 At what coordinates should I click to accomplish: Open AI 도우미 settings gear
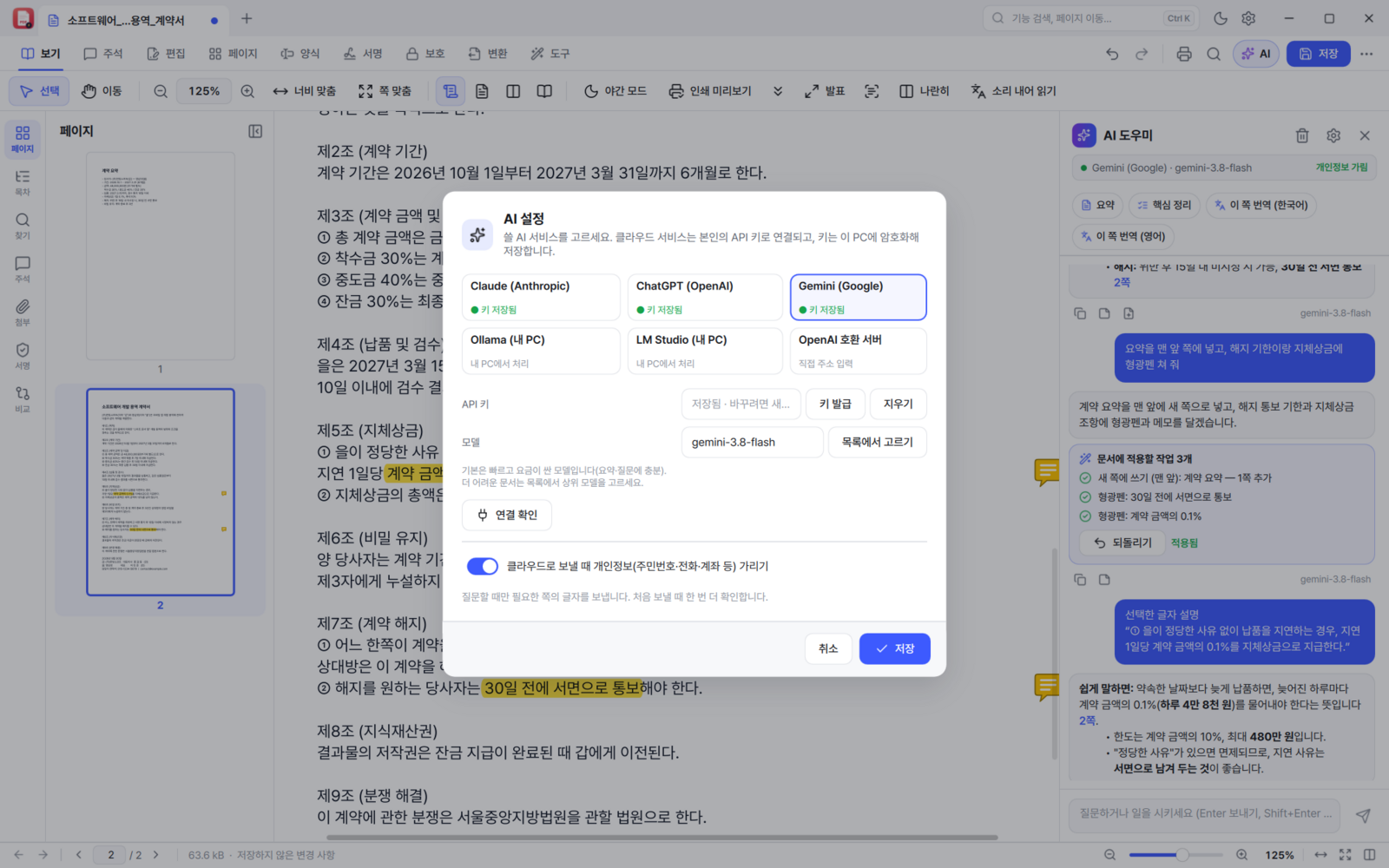1333,135
